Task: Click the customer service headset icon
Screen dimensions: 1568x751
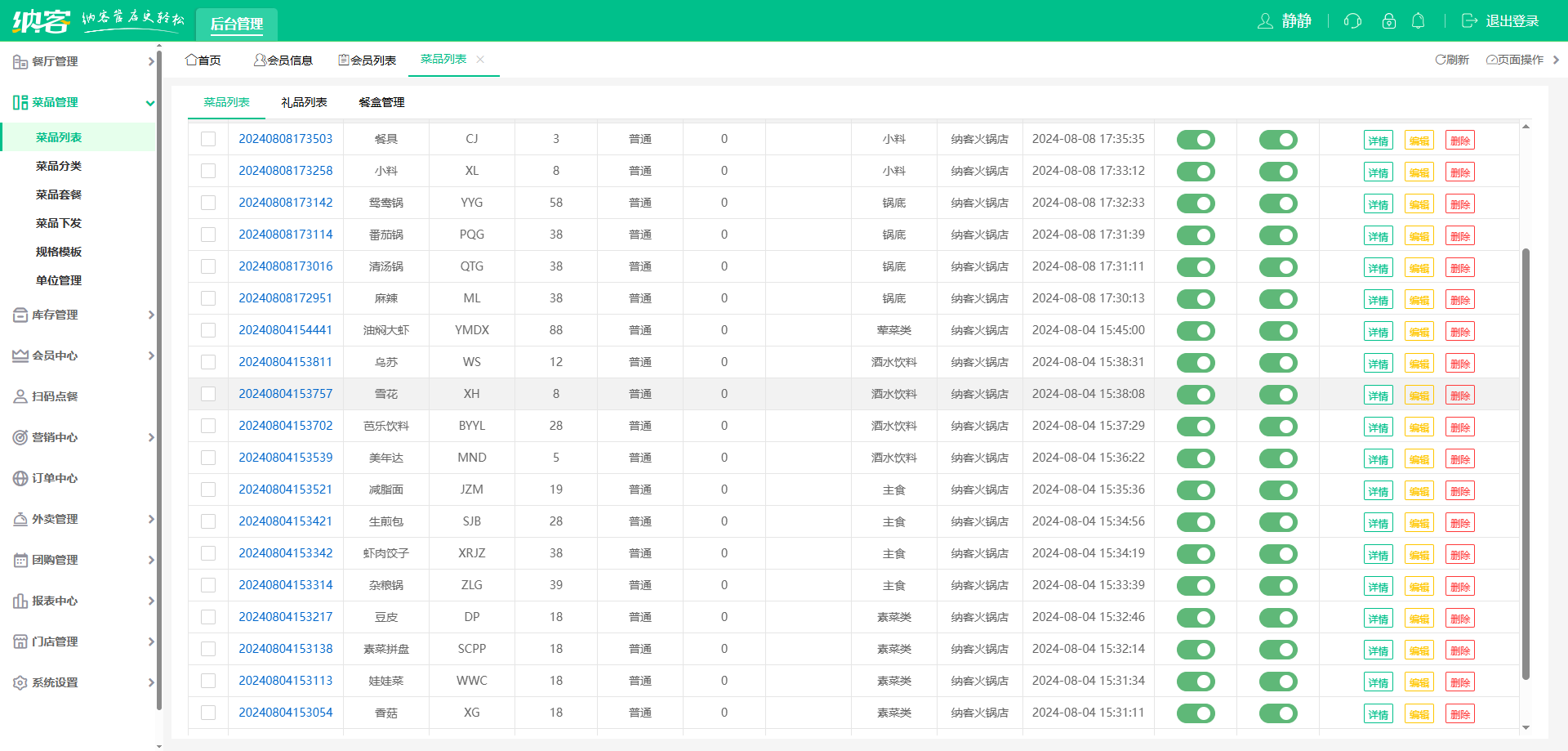Action: tap(1352, 21)
